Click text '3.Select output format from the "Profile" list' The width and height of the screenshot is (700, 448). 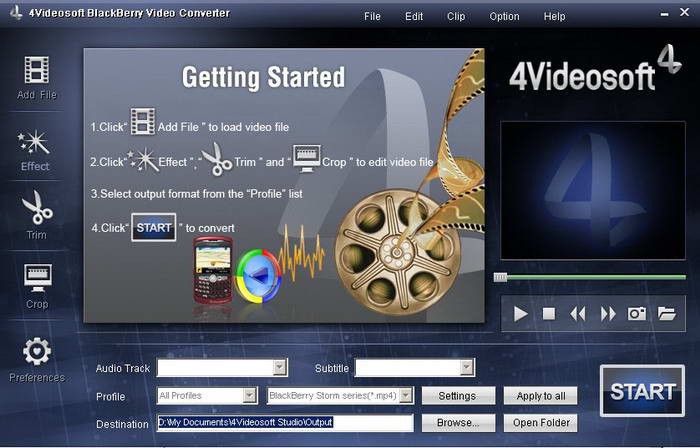pyautogui.click(x=197, y=194)
